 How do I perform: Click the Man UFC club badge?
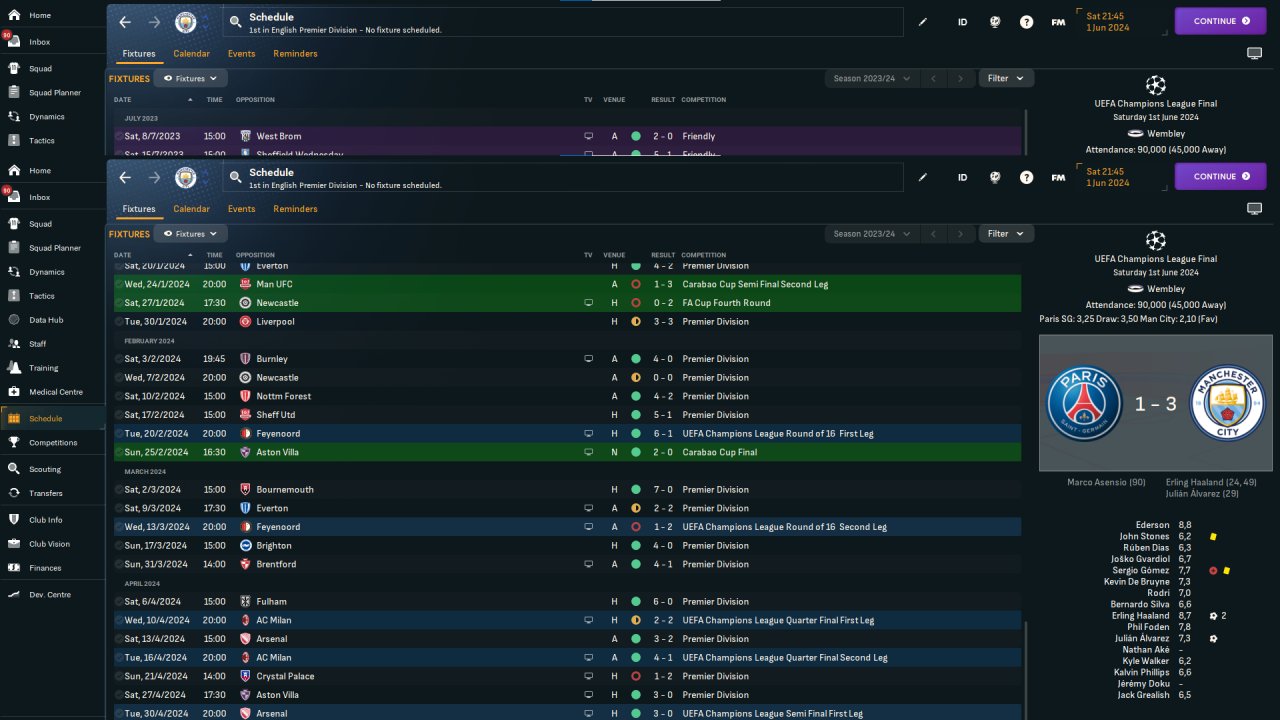245,284
